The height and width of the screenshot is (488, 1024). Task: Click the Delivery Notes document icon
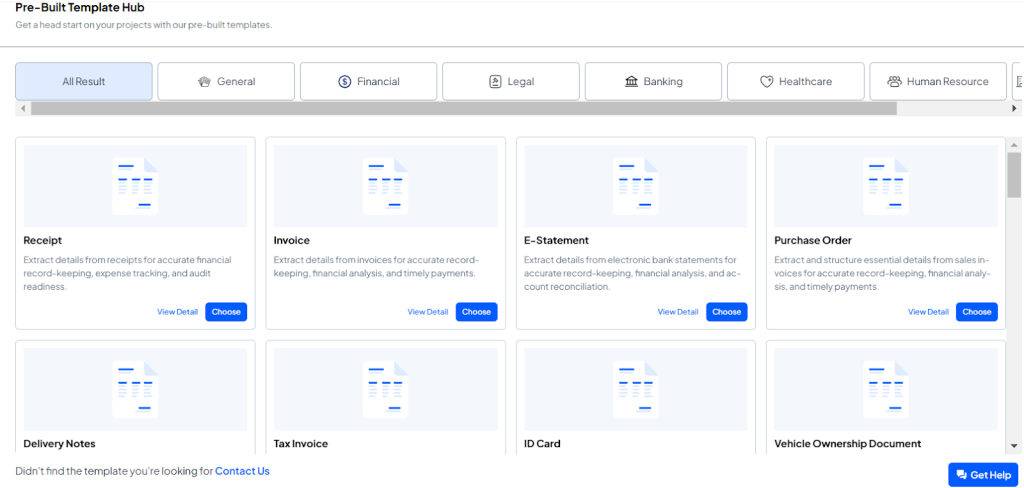[x=135, y=388]
